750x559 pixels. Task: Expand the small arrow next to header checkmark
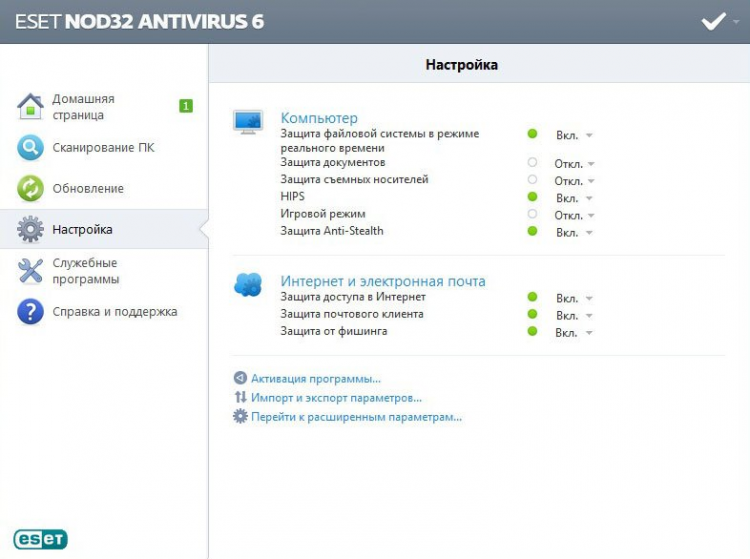pyautogui.click(x=735, y=22)
